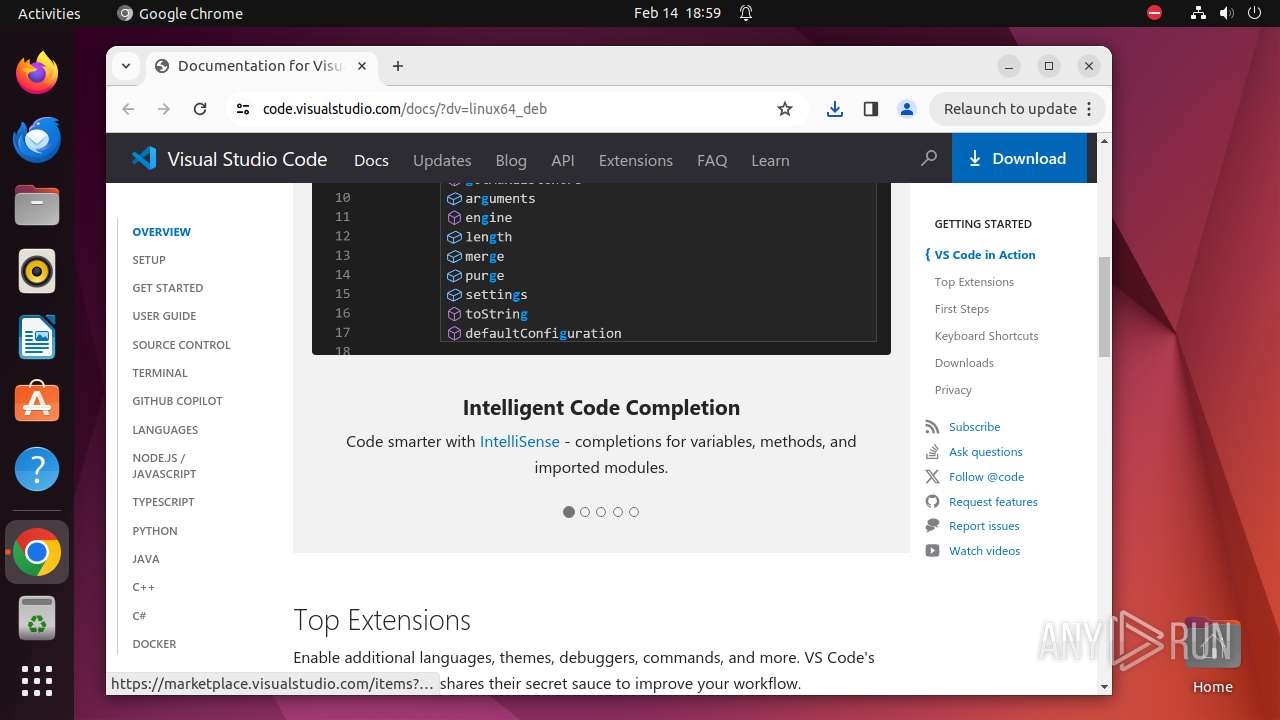Open the network status icon in top bar

click(x=1198, y=13)
